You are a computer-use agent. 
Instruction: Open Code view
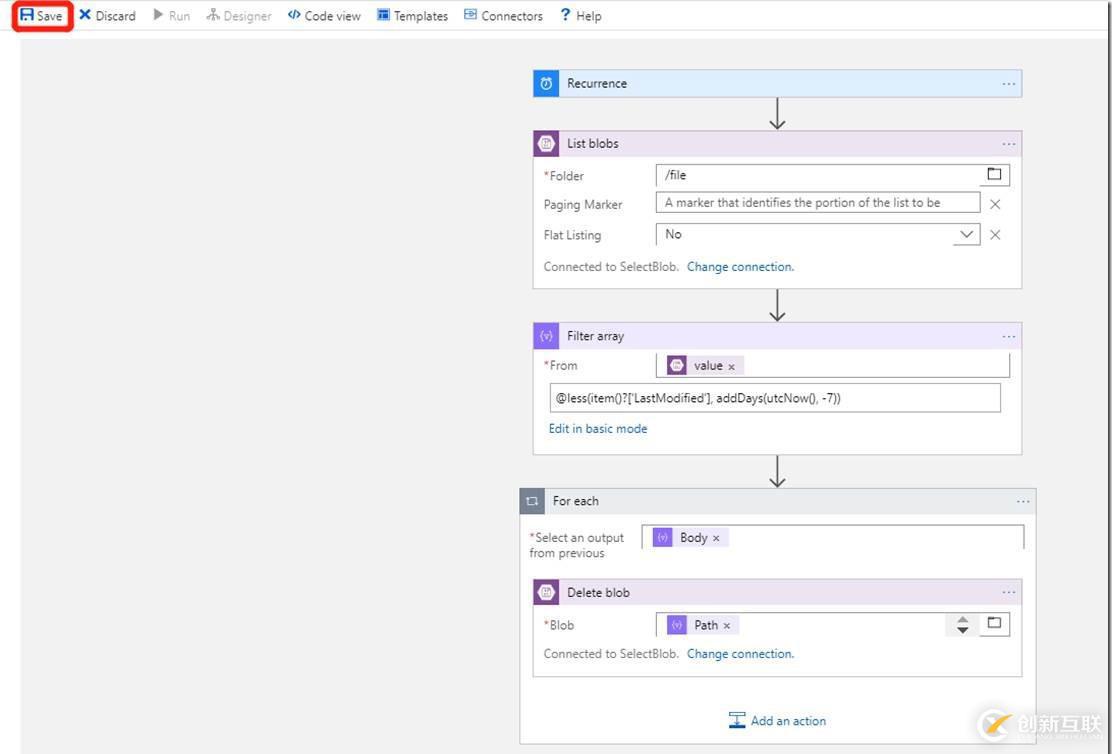(x=324, y=16)
